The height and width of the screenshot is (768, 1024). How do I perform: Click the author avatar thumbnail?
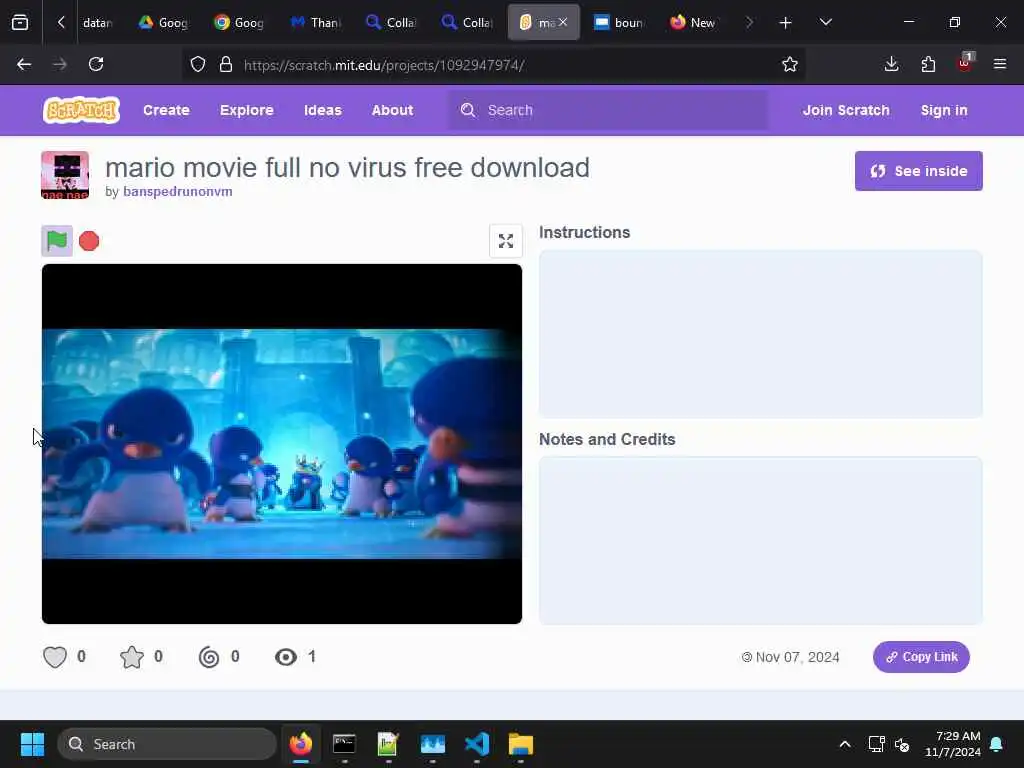point(65,175)
